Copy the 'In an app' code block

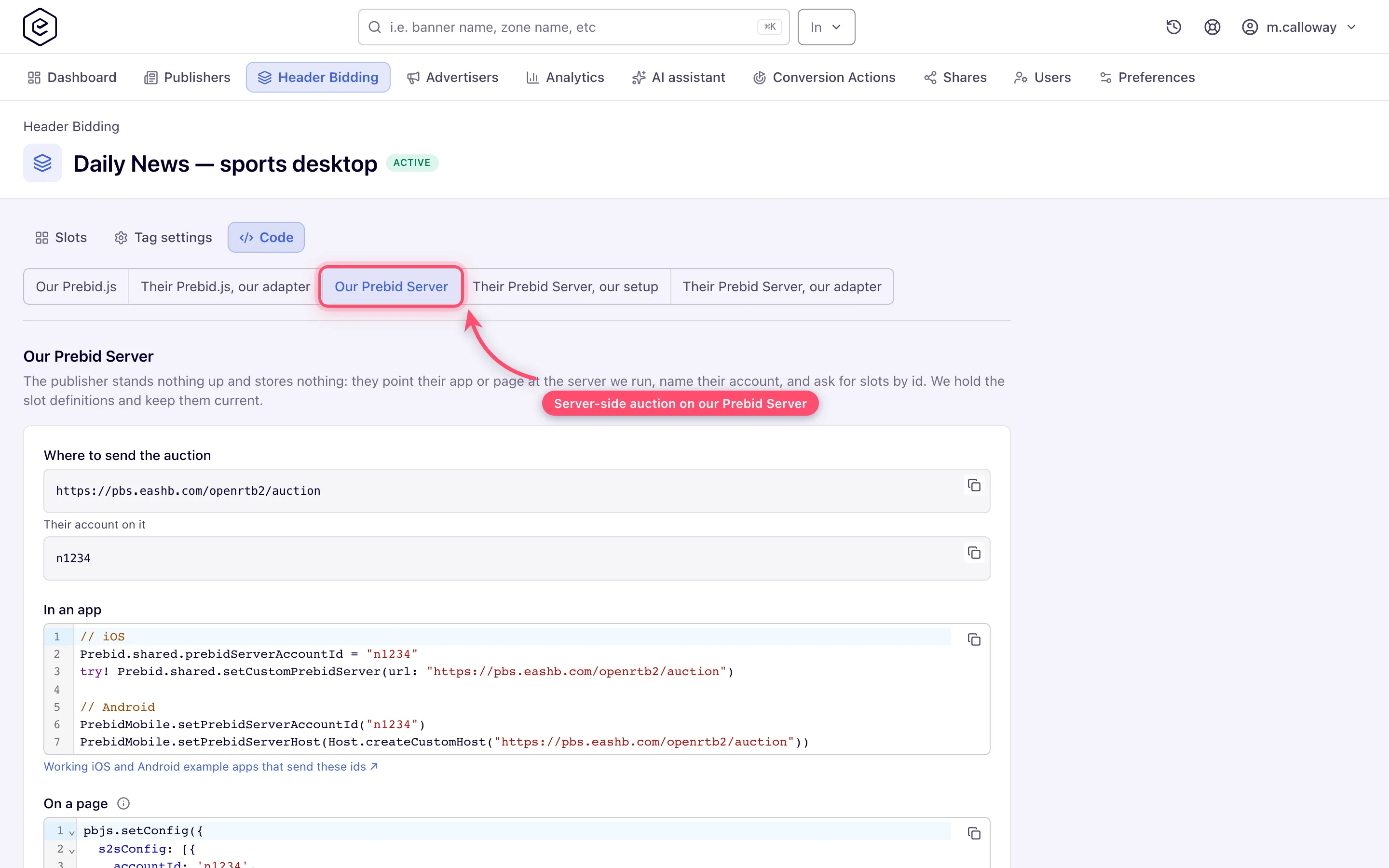coord(974,639)
